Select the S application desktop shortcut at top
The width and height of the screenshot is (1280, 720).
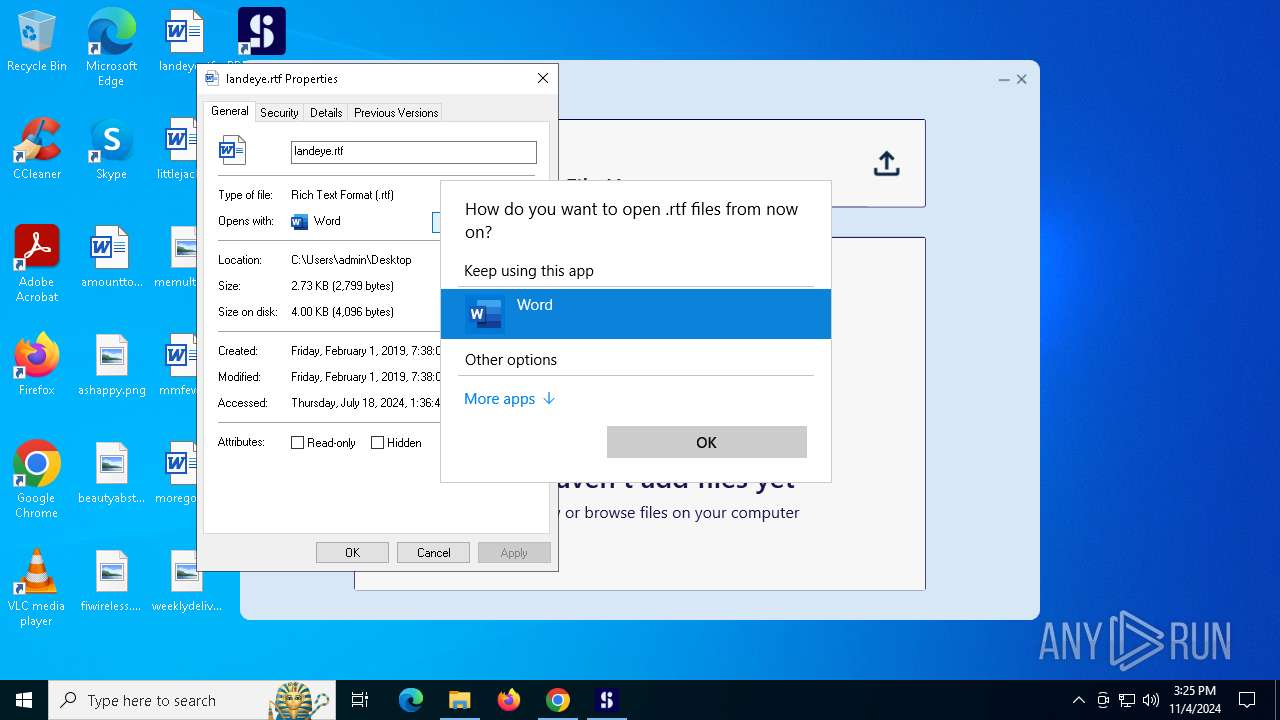coord(261,32)
